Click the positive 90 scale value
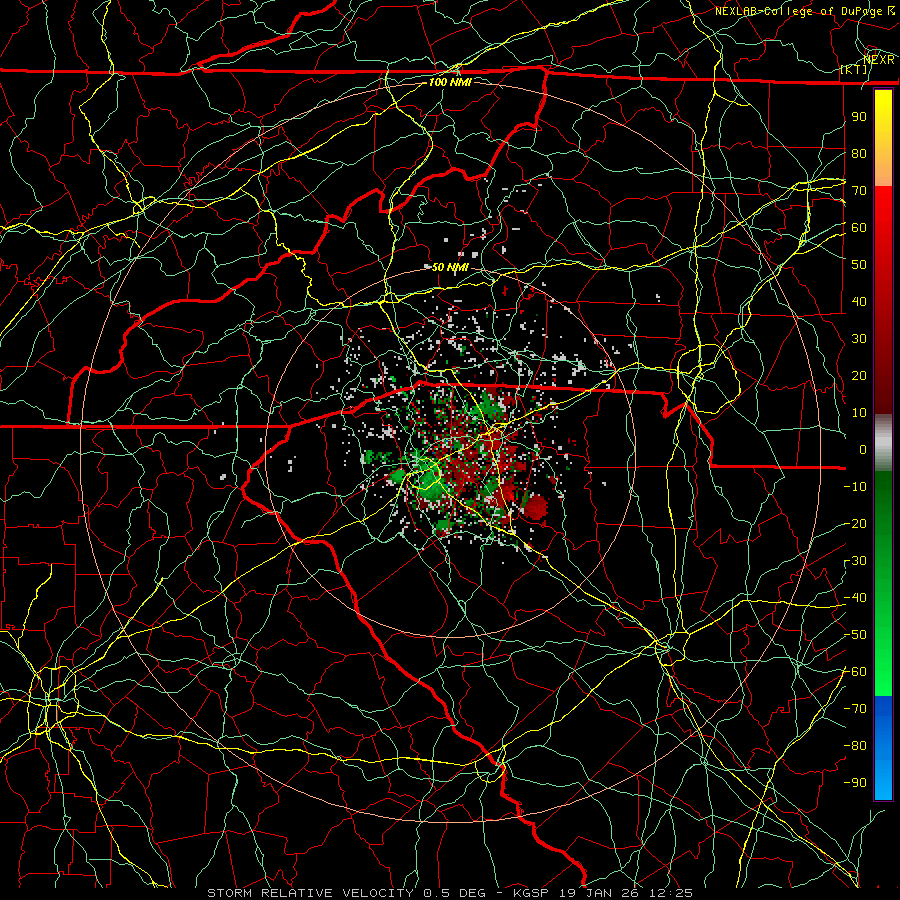 pyautogui.click(x=859, y=117)
